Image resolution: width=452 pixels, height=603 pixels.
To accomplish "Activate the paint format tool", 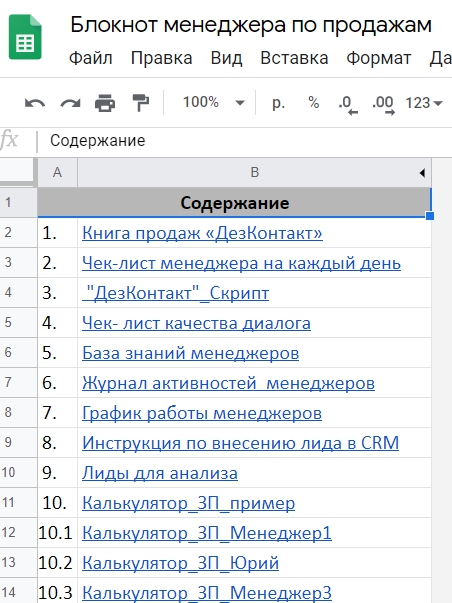I will point(140,103).
